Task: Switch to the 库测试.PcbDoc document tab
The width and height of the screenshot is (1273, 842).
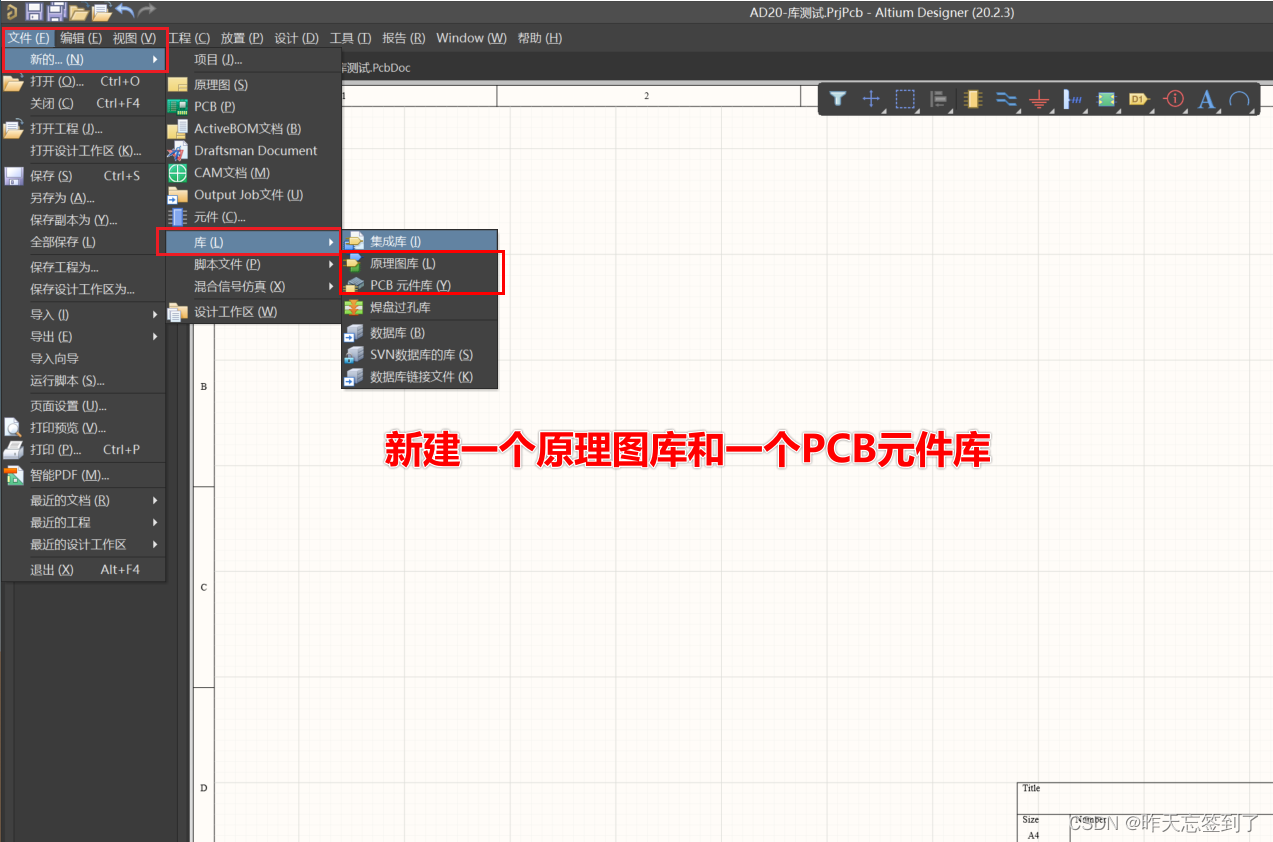Action: click(x=377, y=67)
